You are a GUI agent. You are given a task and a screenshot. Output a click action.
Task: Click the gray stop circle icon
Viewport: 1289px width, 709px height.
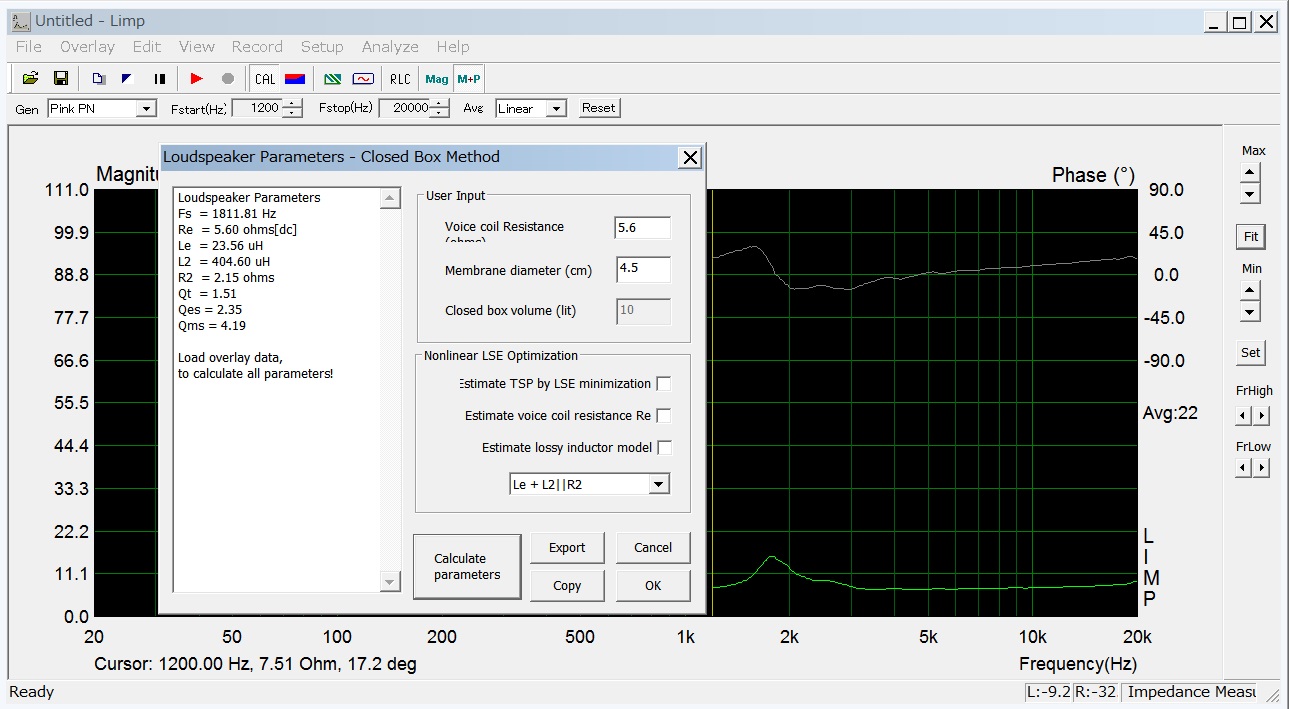[x=227, y=78]
